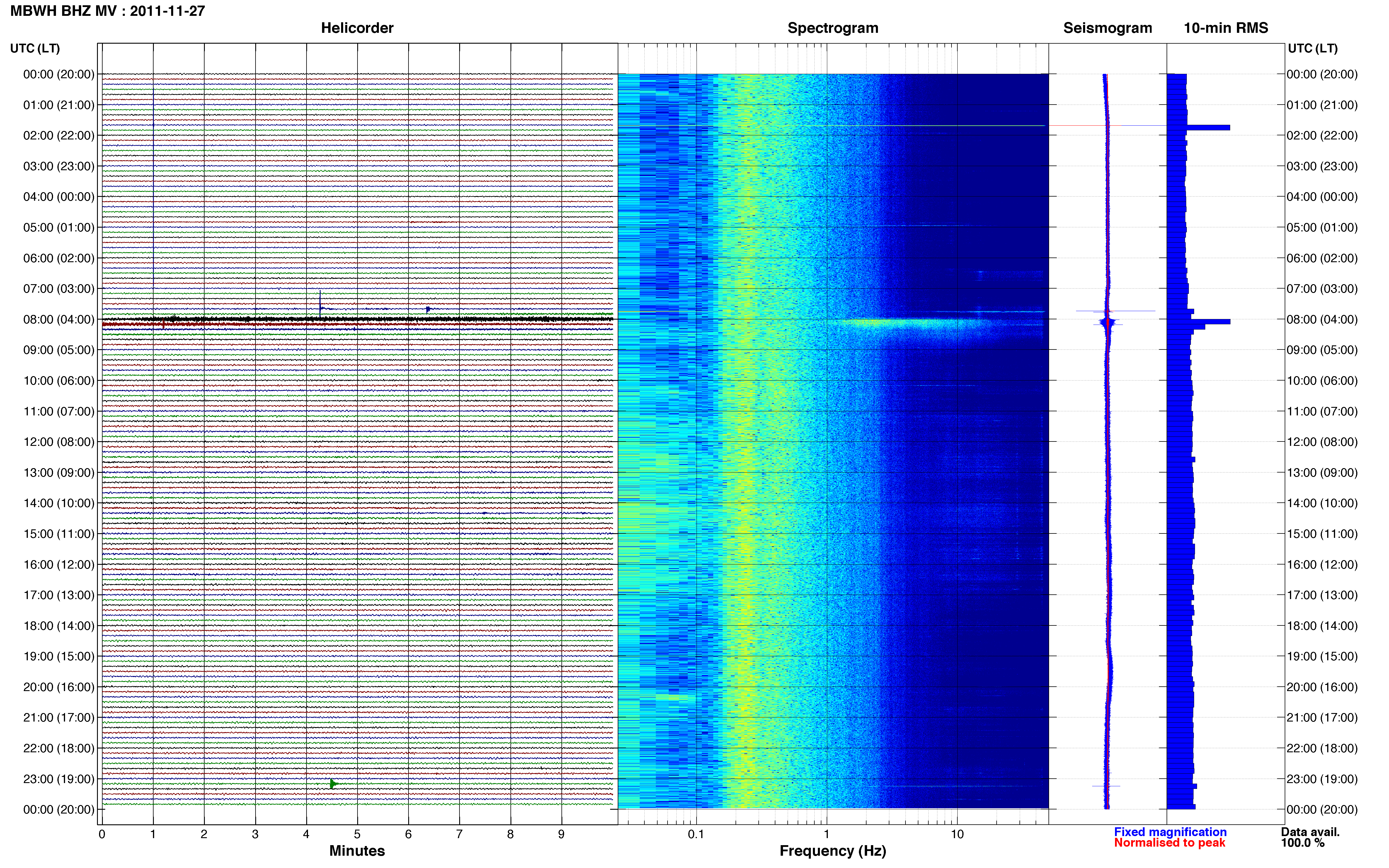Click the long RMS bar at 08:00
This screenshot has height=868, width=1389.
click(1198, 321)
